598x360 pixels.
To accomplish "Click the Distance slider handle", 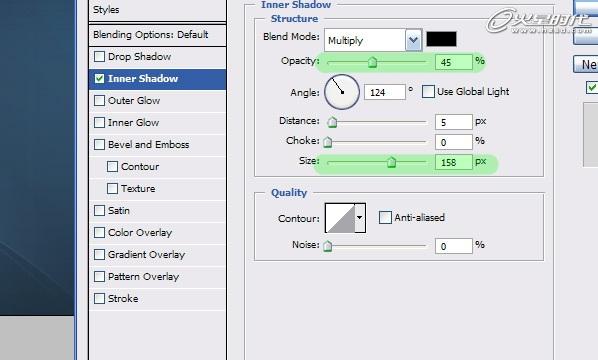I will click(332, 122).
